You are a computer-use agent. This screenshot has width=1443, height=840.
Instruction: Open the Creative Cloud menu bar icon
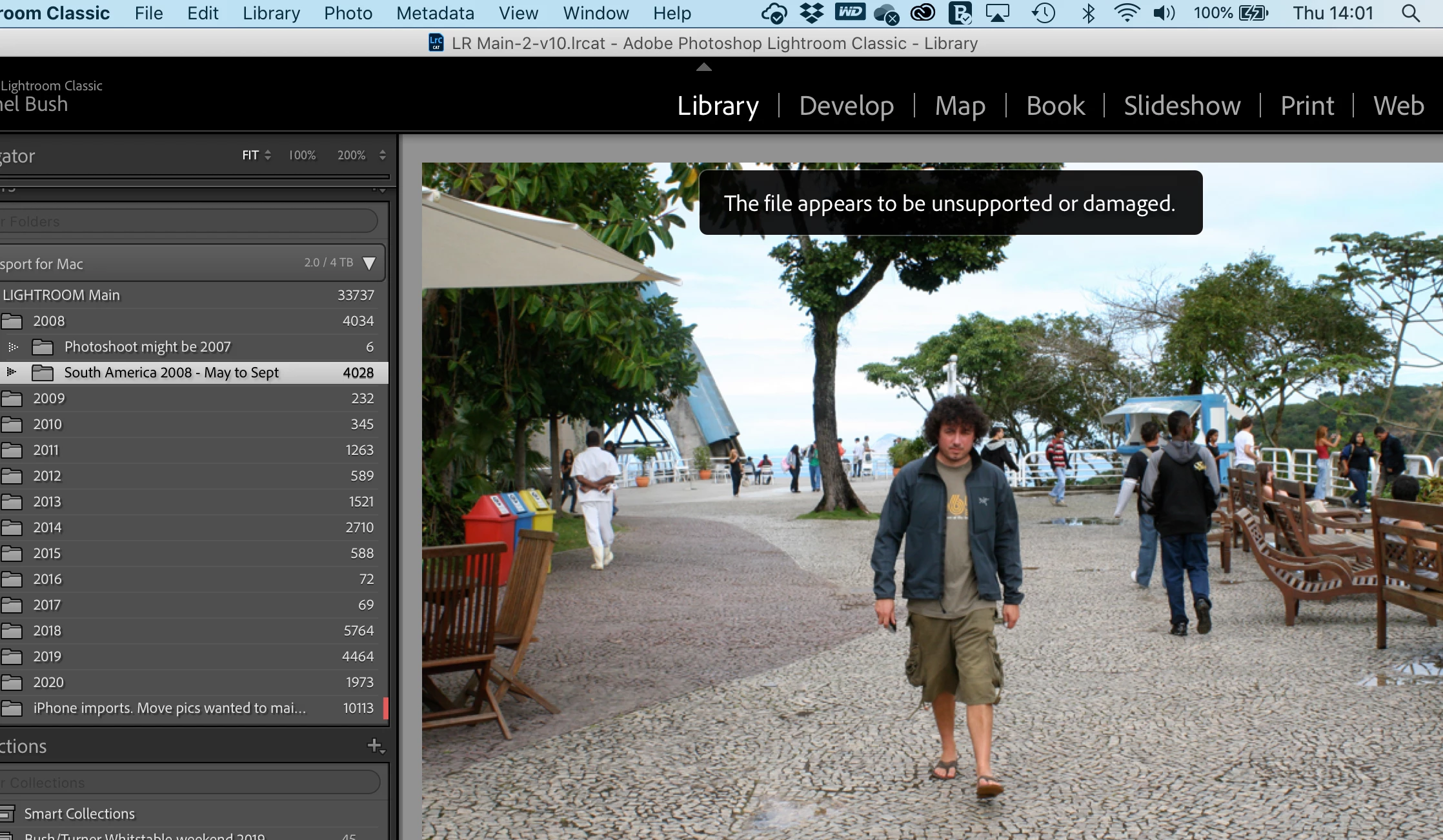pyautogui.click(x=923, y=13)
